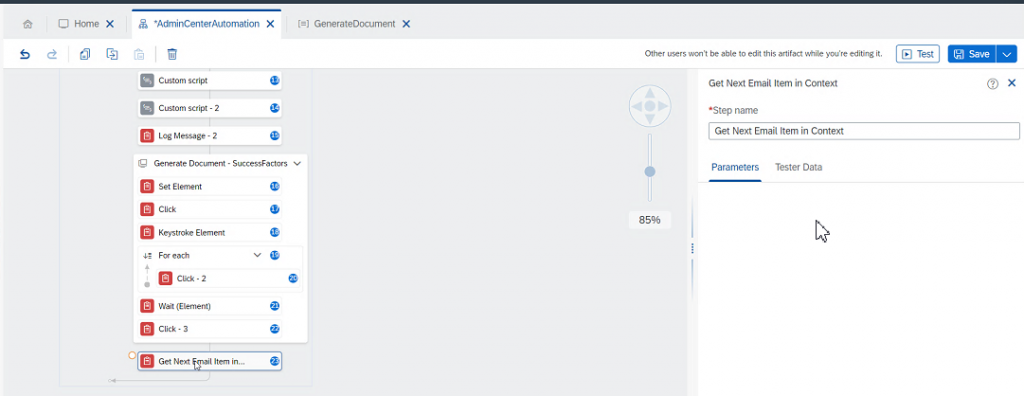Click the copy step toolbar icon

pyautogui.click(x=85, y=54)
